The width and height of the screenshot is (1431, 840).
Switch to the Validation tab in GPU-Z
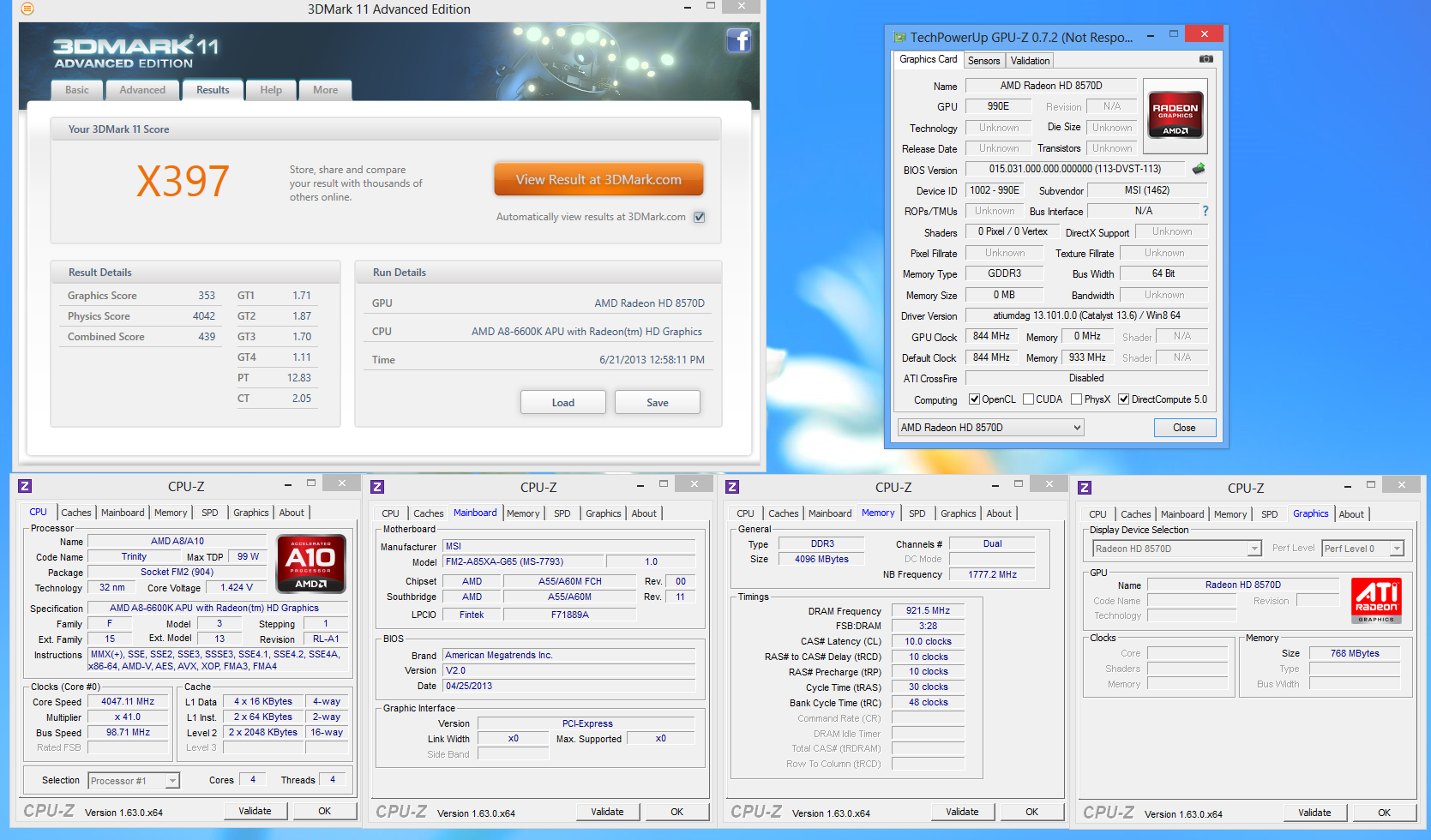point(1030,61)
